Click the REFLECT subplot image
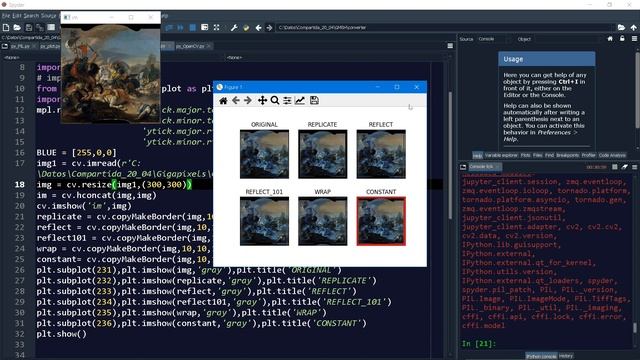The width and height of the screenshot is (640, 360). 381,154
